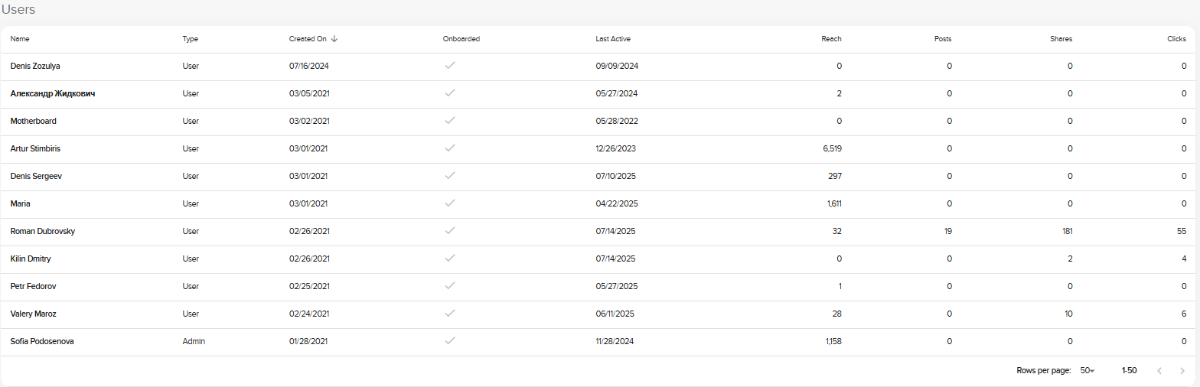The image size is (1200, 387).
Task: Click shares value 181
Action: (1067, 231)
